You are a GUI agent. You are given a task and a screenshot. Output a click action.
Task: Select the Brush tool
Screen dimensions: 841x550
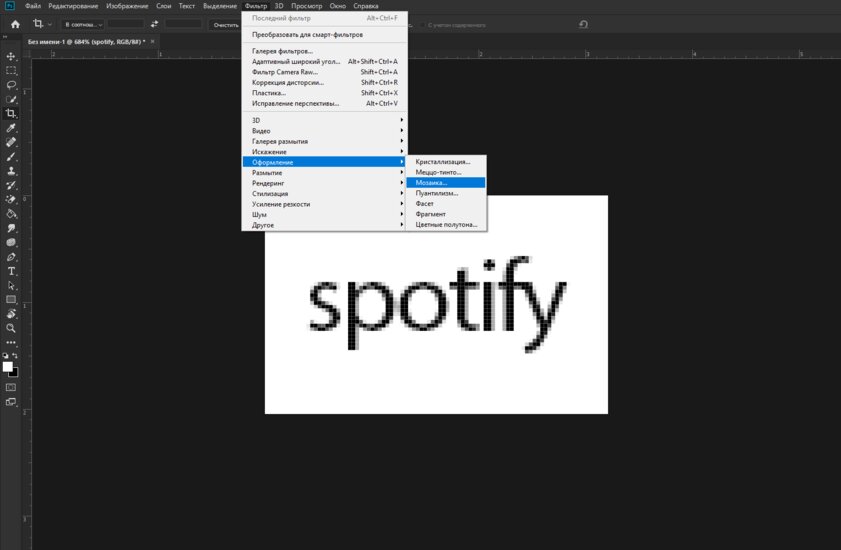pos(11,157)
